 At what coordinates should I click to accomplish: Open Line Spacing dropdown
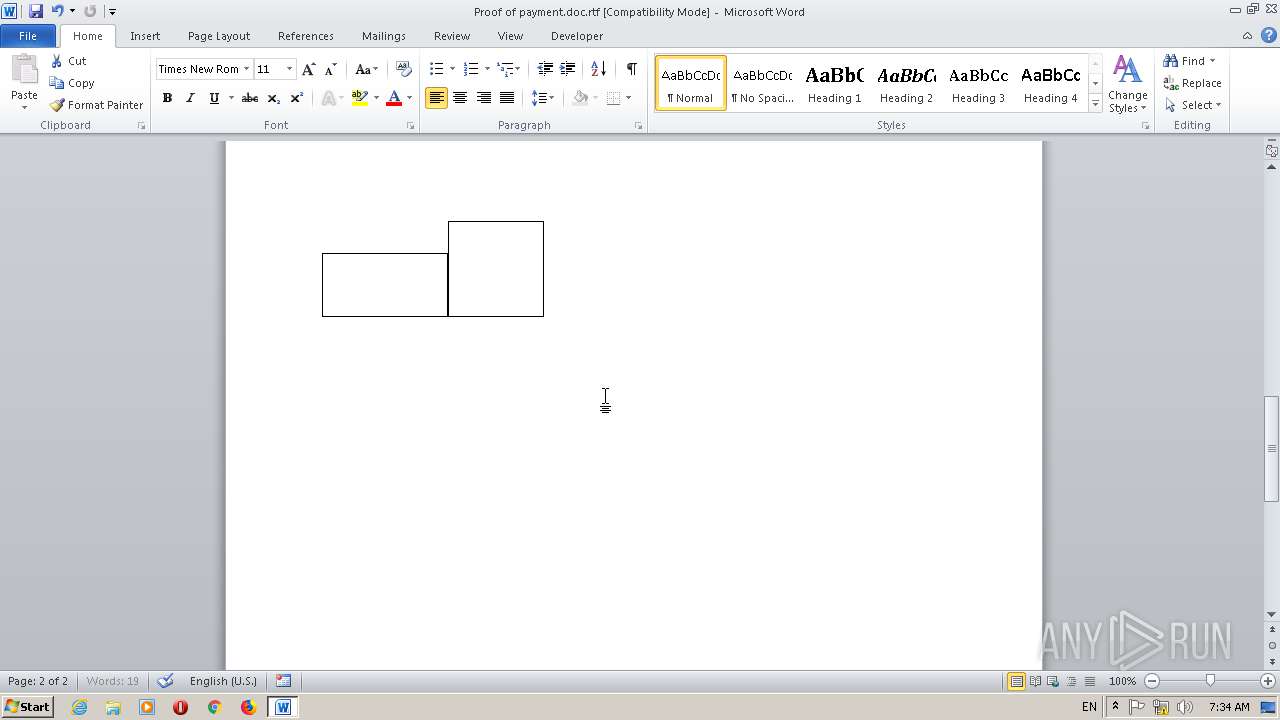point(542,98)
